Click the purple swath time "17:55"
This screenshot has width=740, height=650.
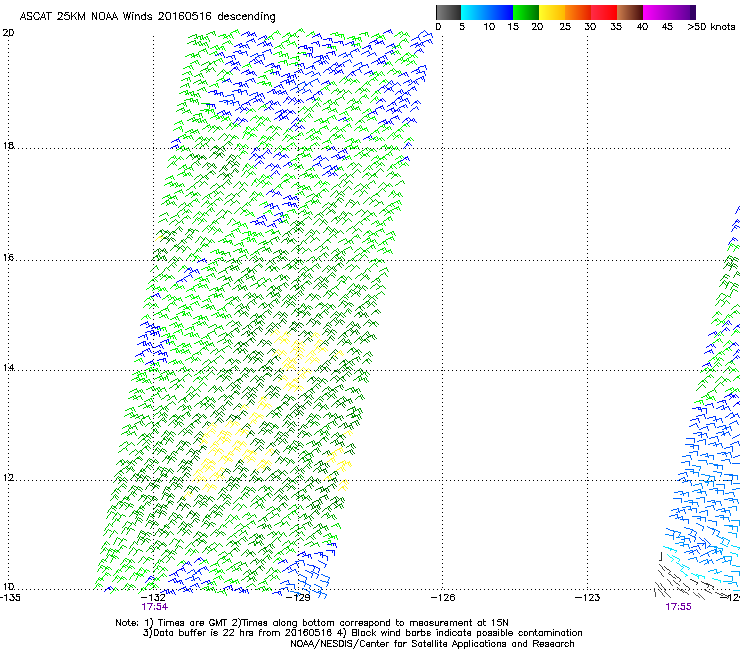pos(678,607)
